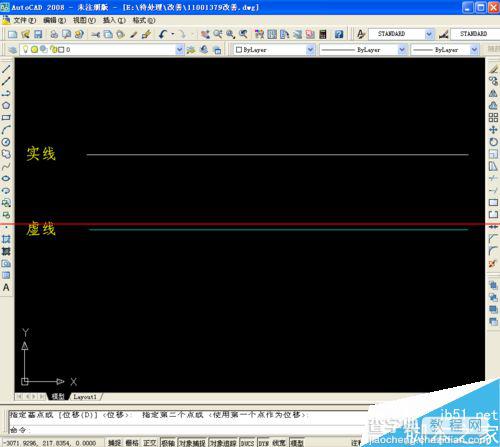Toggle DUCS in the status bar
Screen dimensions: 500x447
pyautogui.click(x=247, y=443)
